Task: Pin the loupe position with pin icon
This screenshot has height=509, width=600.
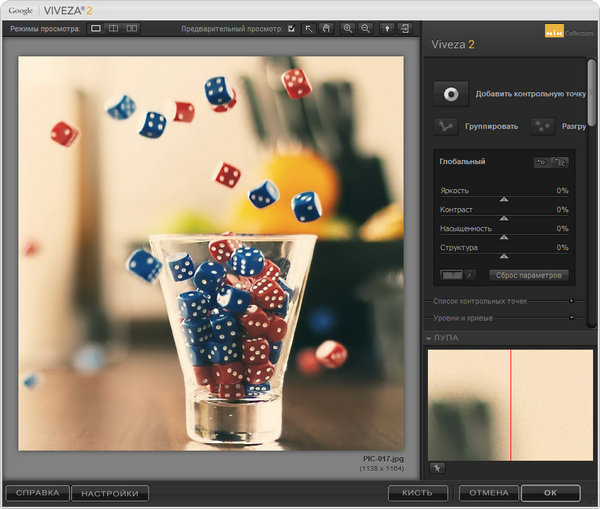Action: (x=437, y=467)
